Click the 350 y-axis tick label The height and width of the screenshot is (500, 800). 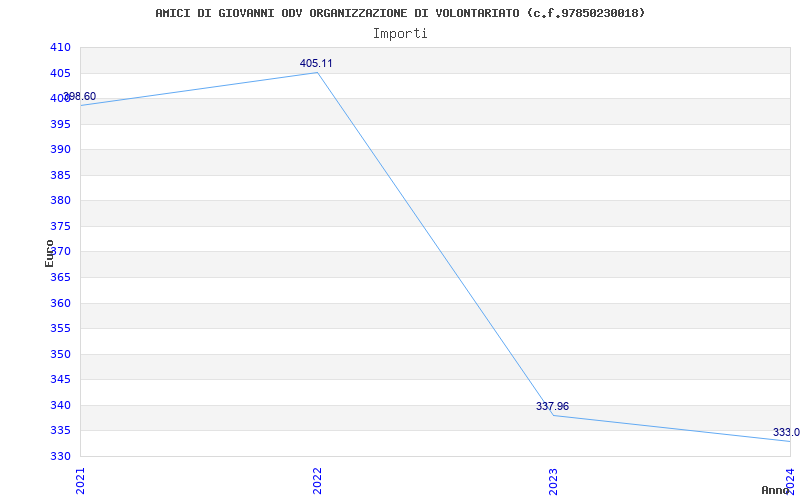coord(60,354)
